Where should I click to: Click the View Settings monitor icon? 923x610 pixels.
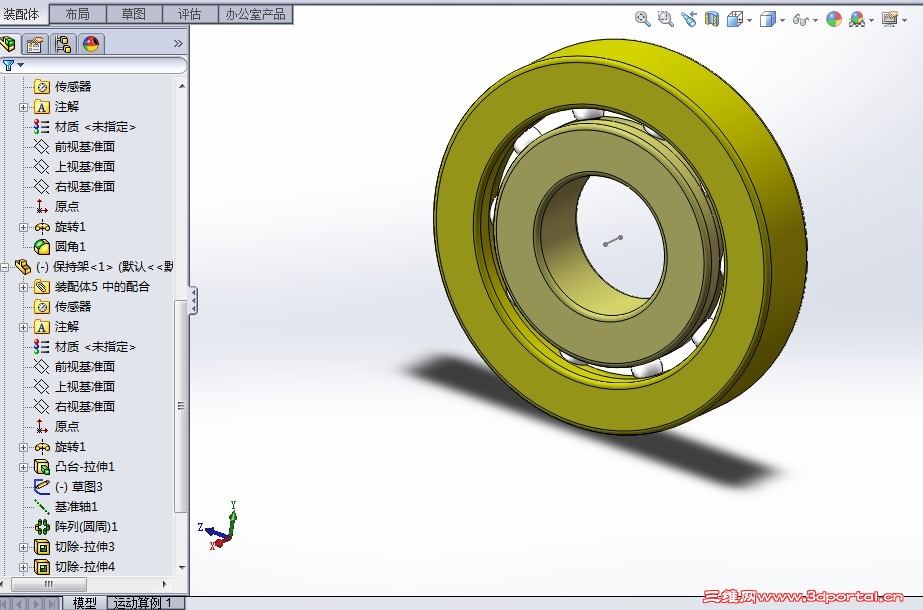click(x=889, y=19)
